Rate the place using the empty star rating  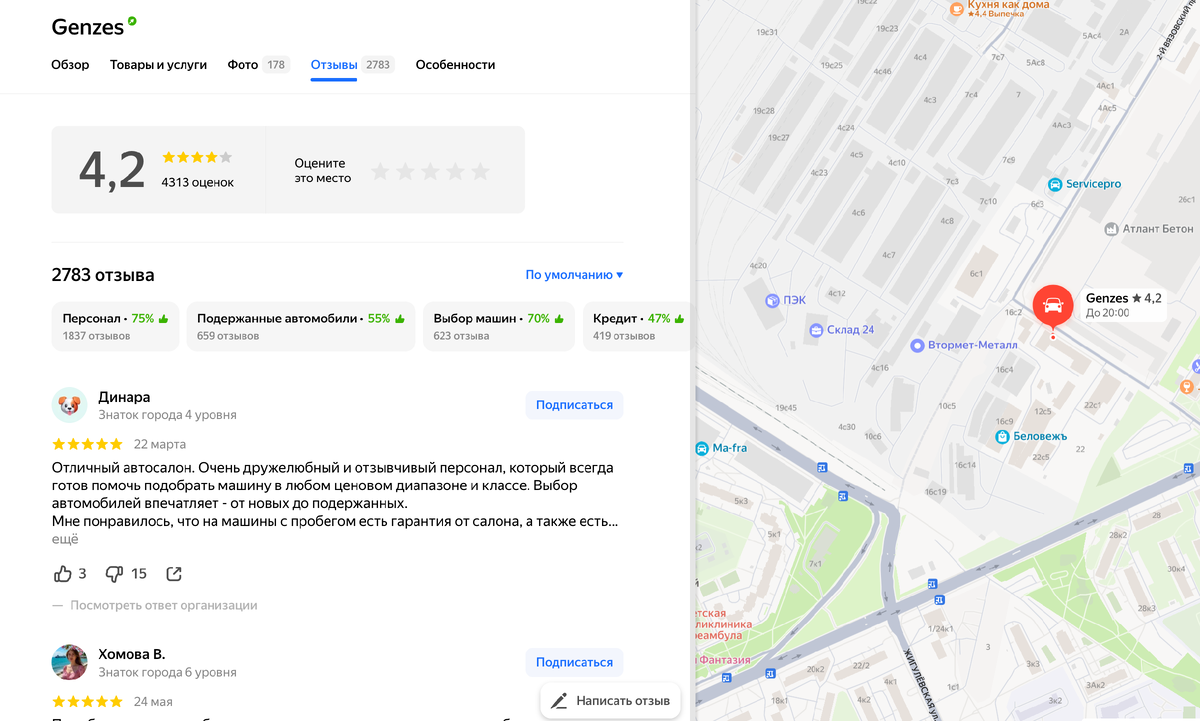tap(430, 171)
